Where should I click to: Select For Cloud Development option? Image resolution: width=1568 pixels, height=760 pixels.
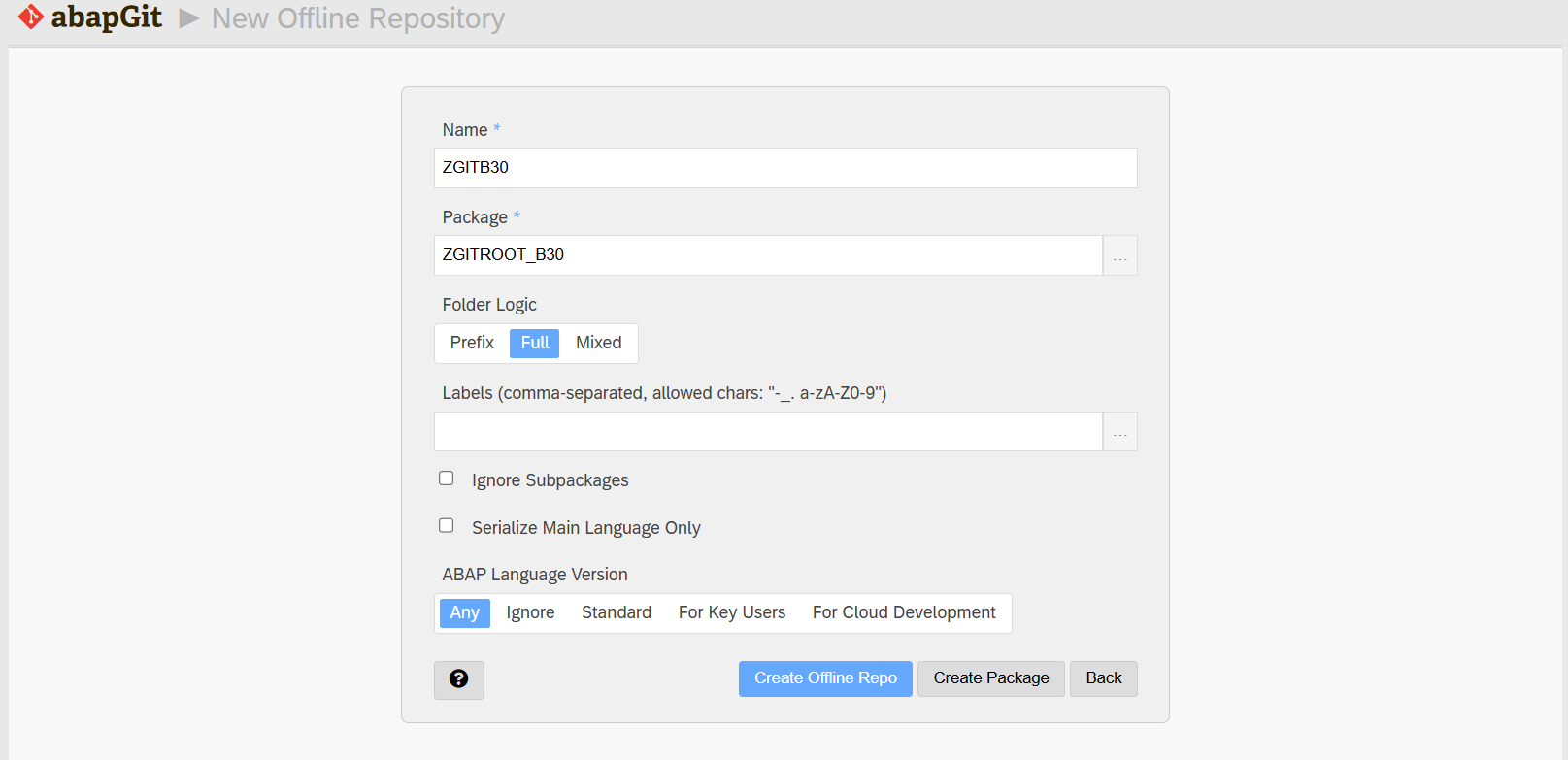[x=903, y=612]
